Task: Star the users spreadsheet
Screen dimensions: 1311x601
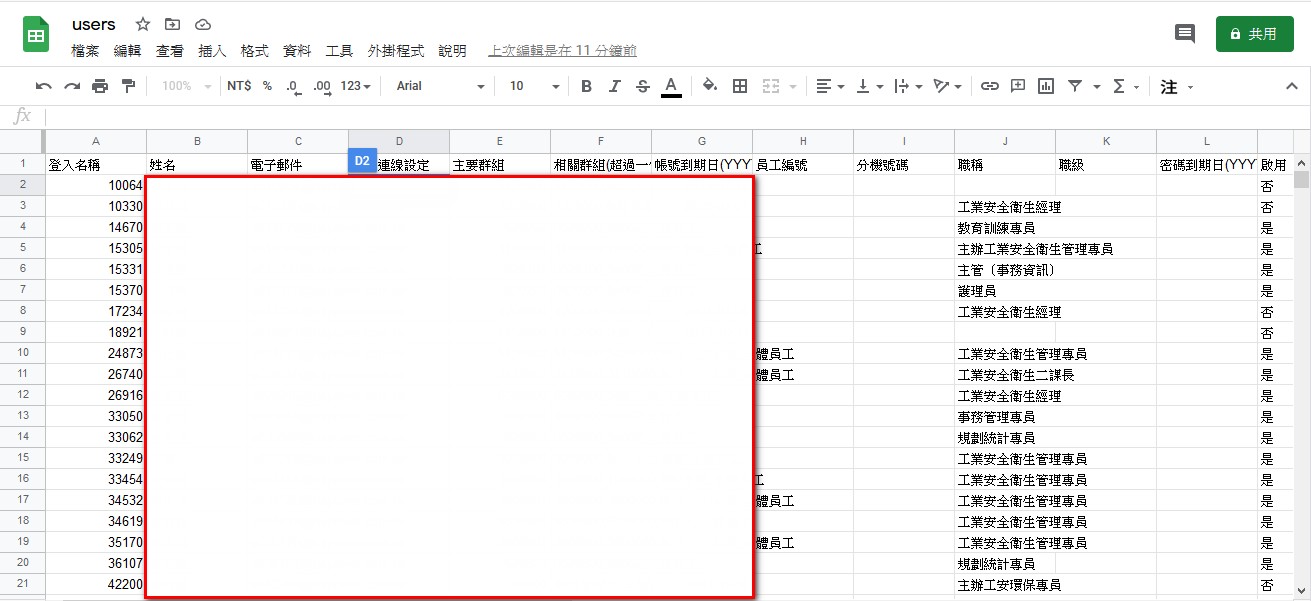Action: click(143, 24)
